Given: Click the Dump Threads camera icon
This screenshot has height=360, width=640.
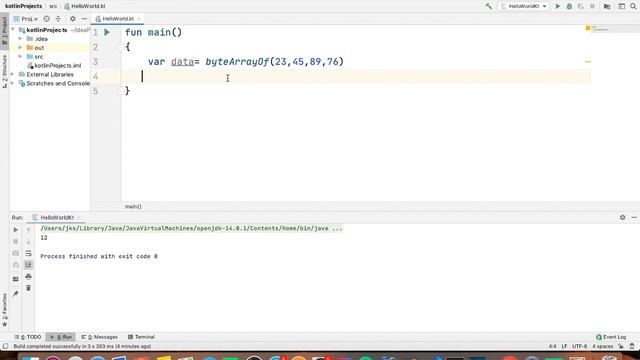Looking at the screenshot, I should (x=16, y=253).
